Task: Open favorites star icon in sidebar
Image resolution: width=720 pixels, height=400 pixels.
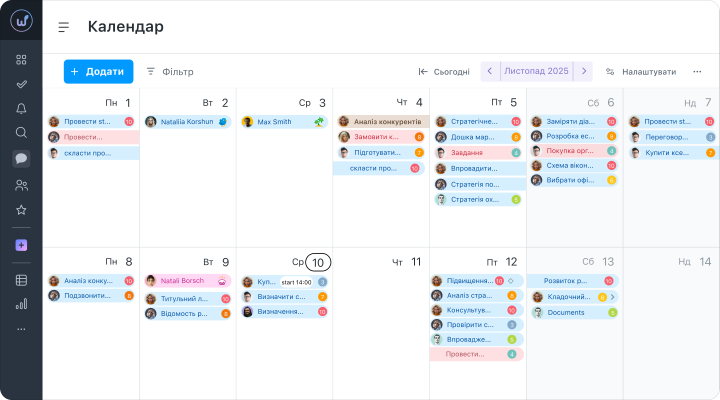Action: pos(21,210)
